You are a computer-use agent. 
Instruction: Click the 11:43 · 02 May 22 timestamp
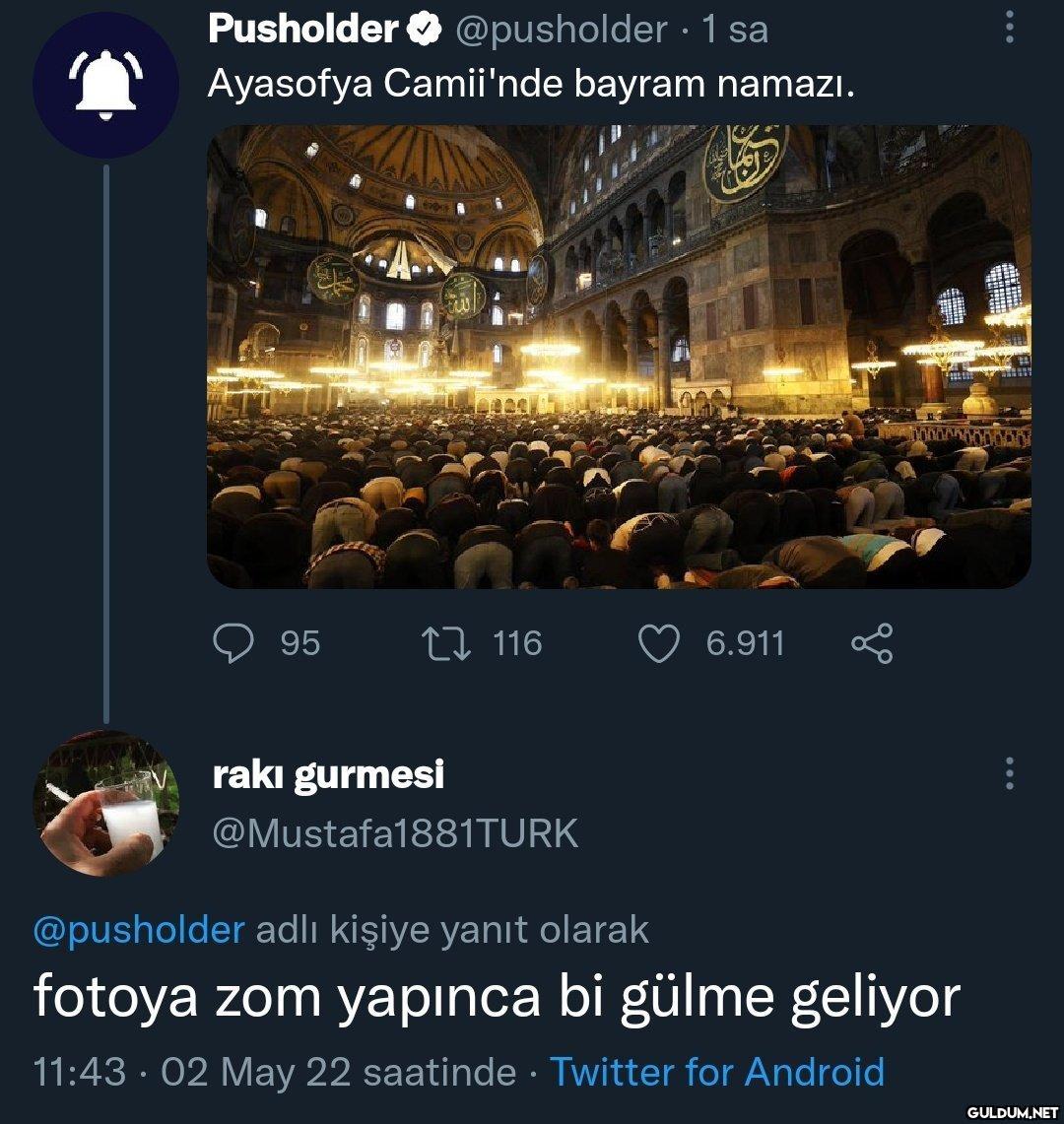274,1071
